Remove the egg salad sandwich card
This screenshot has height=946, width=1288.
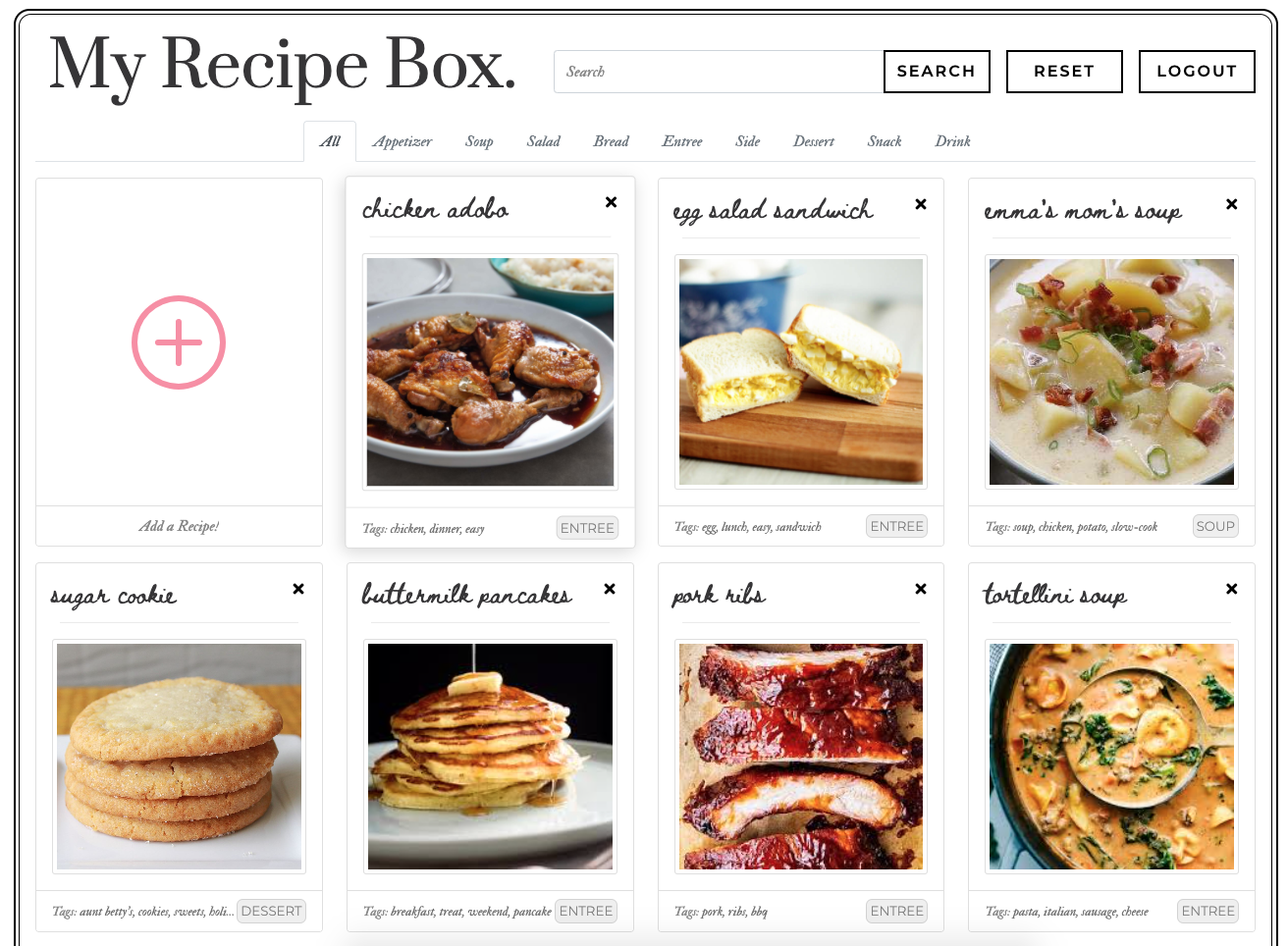[921, 204]
